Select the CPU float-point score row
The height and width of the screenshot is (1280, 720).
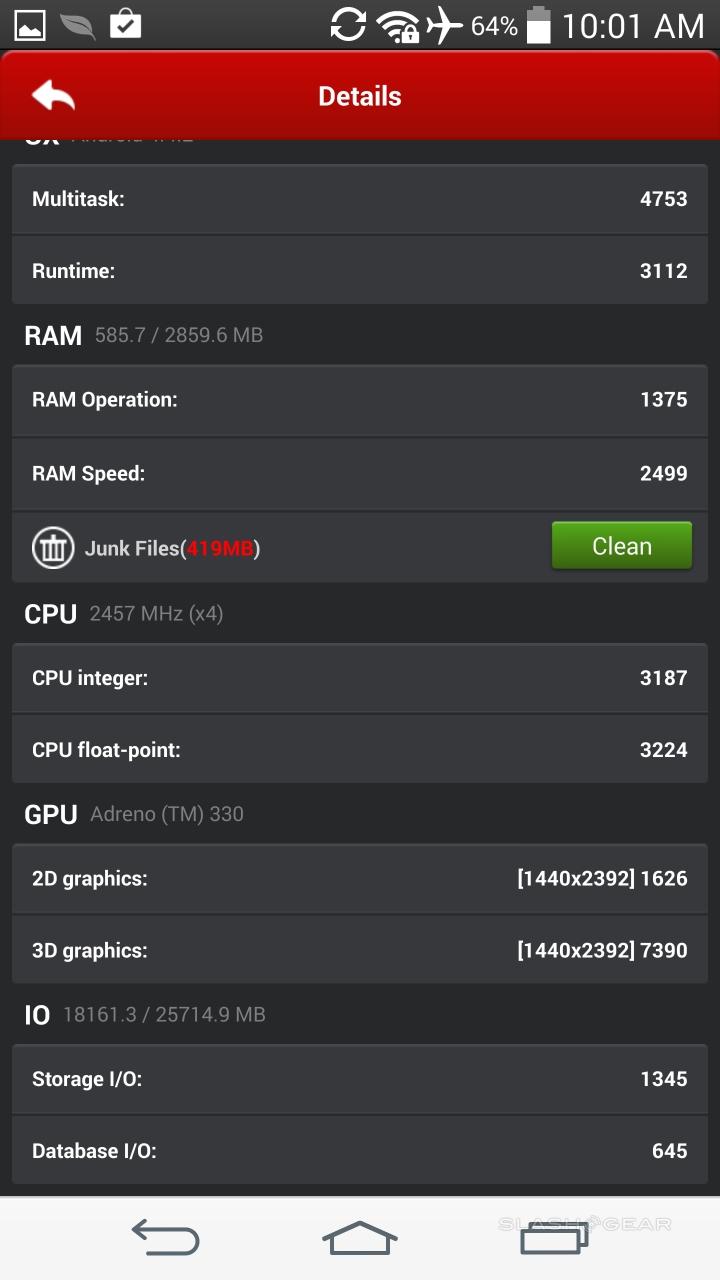(360, 750)
